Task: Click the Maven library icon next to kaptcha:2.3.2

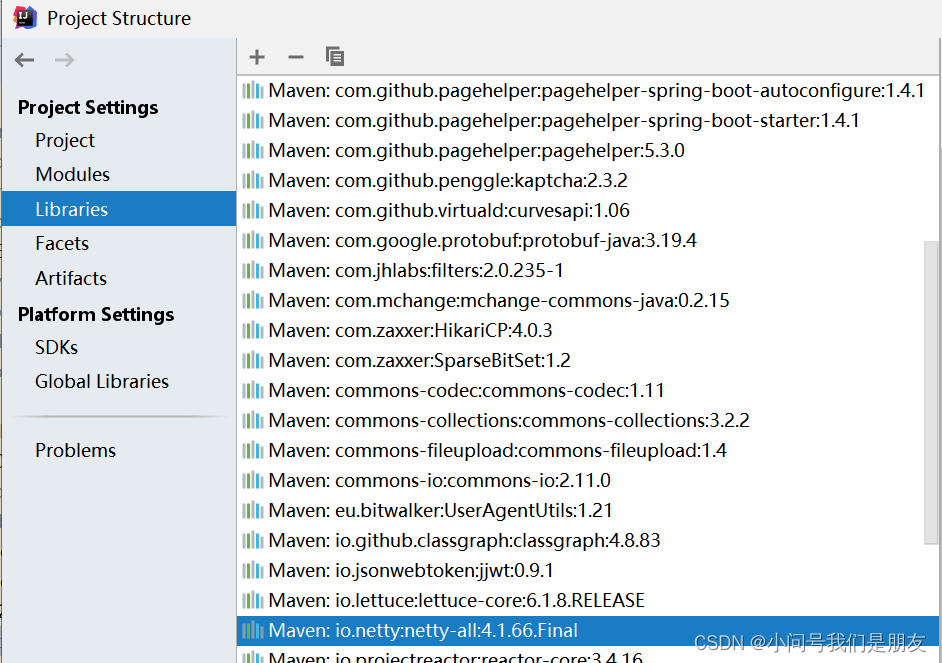Action: (253, 180)
